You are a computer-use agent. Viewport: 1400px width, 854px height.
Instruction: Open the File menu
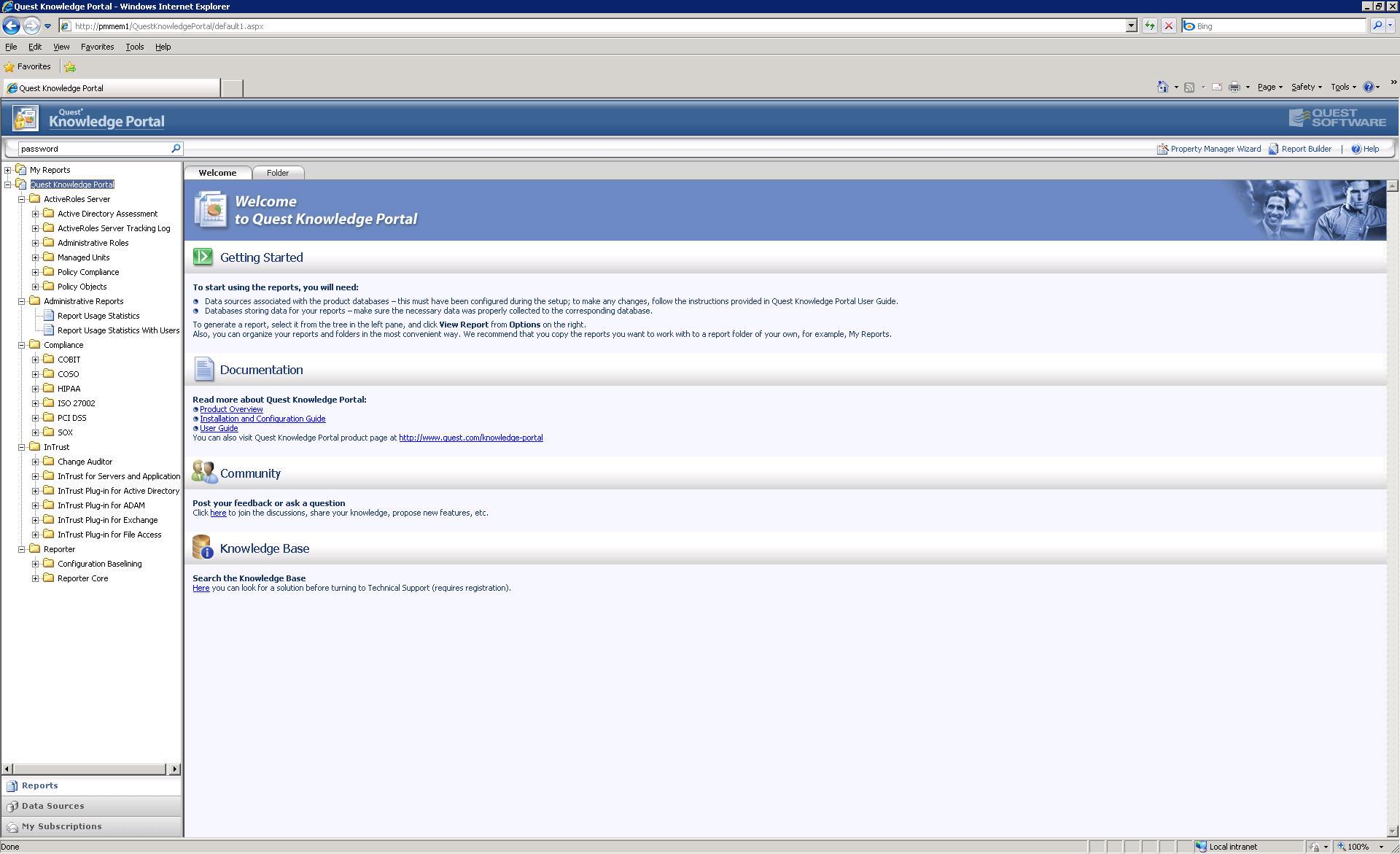point(11,47)
